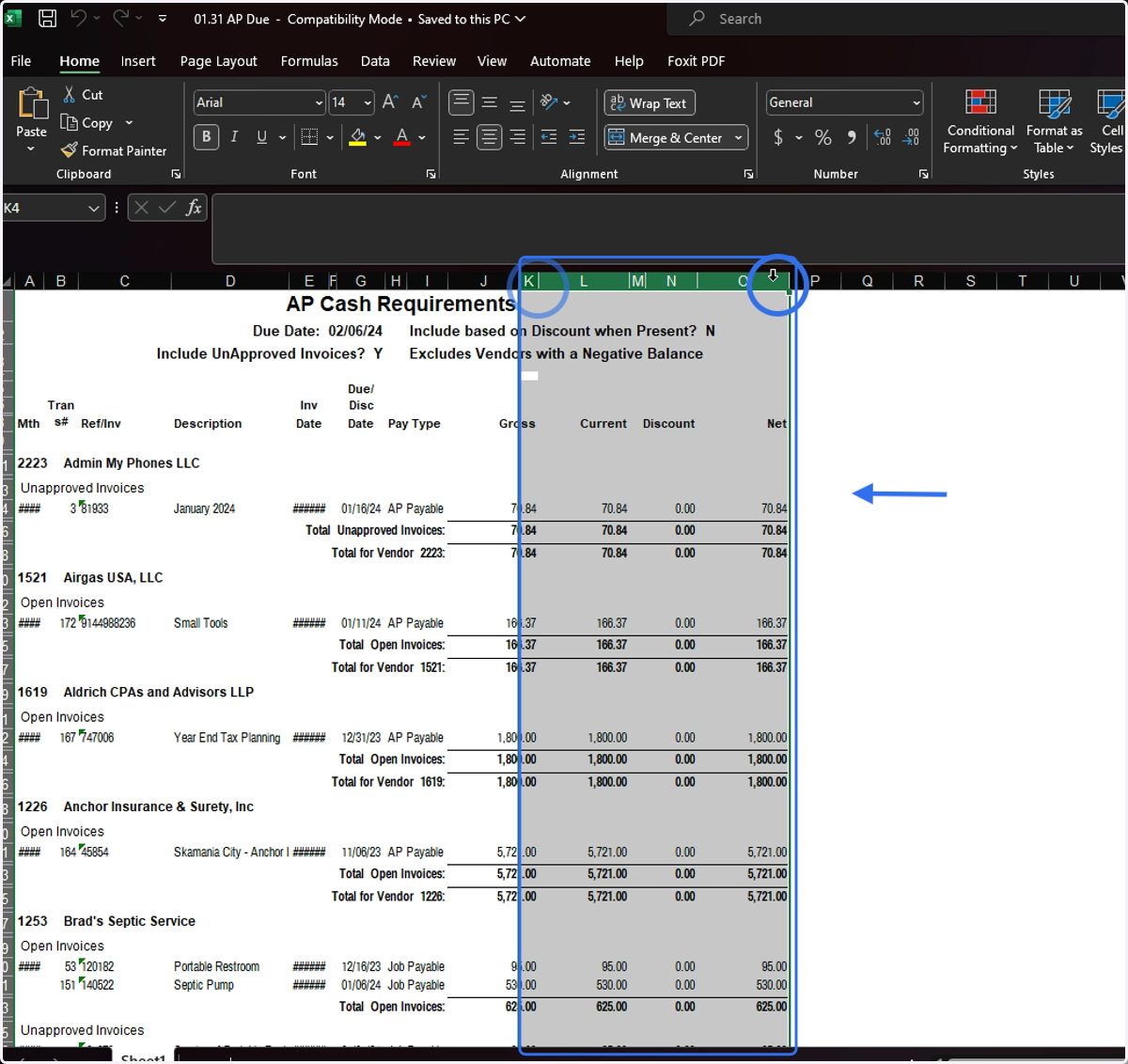Click the Insert Function fx icon
This screenshot has height=1064, width=1128.
[x=194, y=208]
